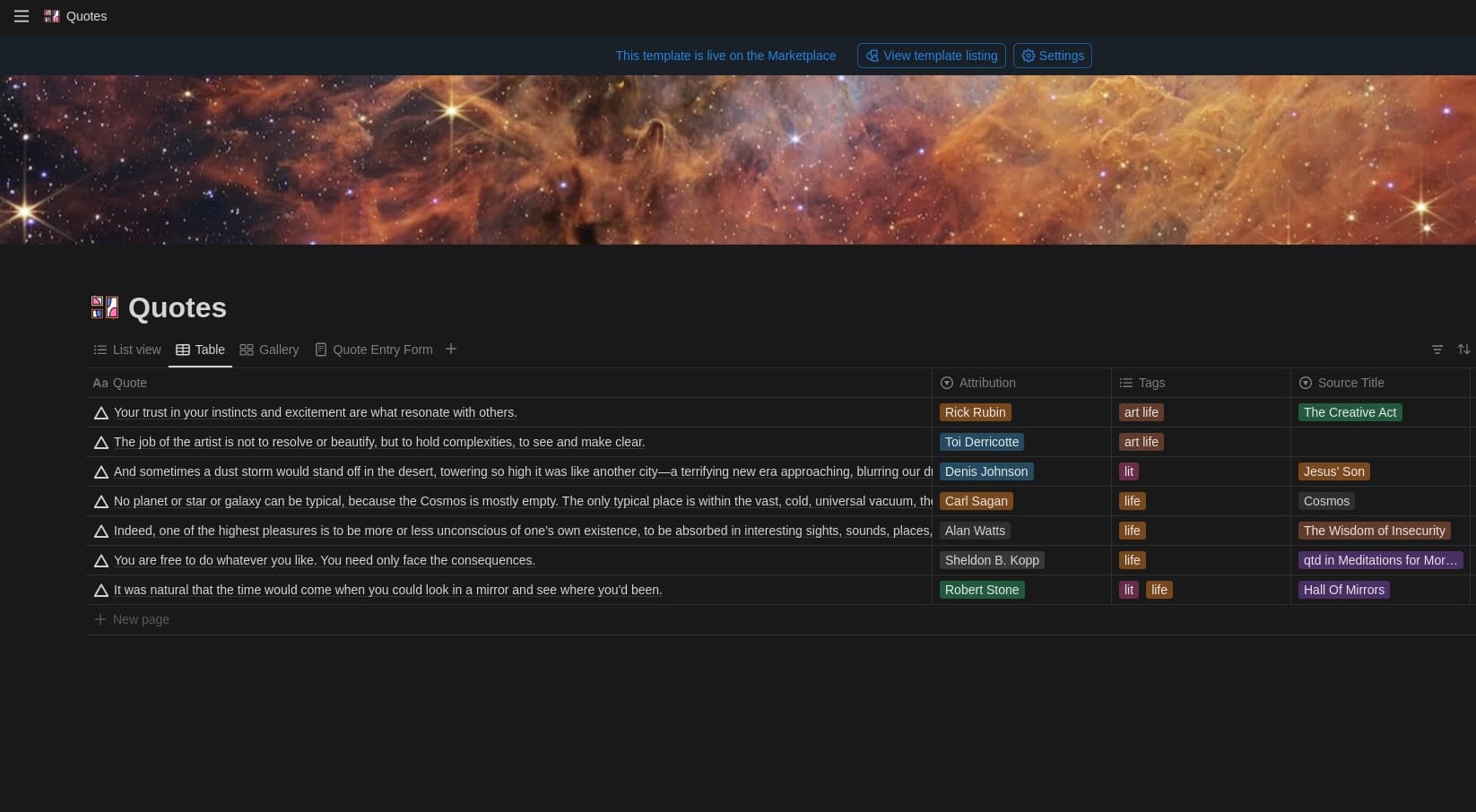Open the filter icon for the database

1437,350
